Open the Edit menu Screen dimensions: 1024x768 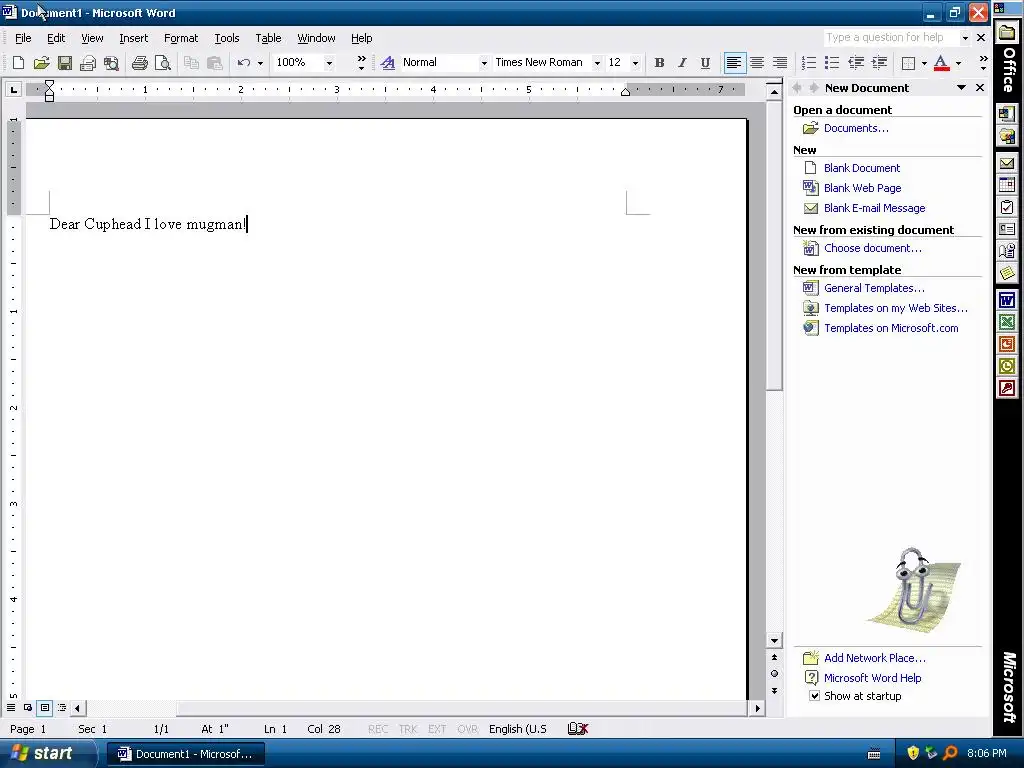pos(56,38)
